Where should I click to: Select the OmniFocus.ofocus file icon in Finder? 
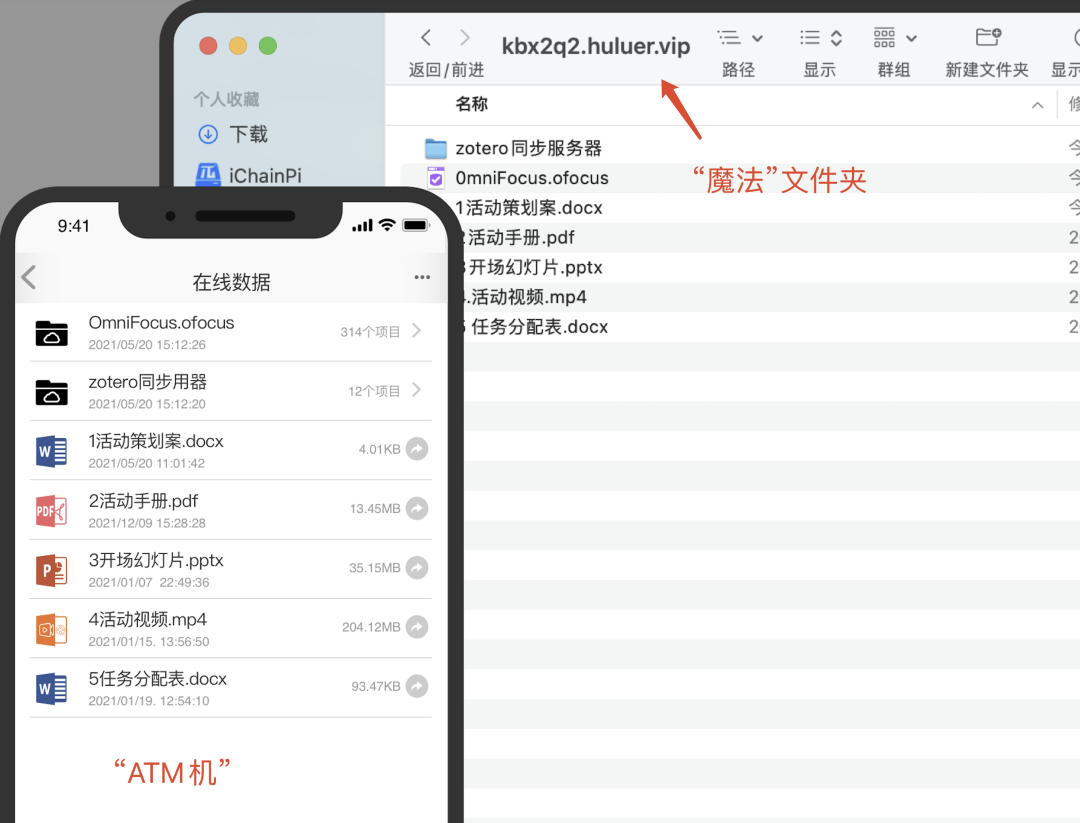tap(436, 178)
